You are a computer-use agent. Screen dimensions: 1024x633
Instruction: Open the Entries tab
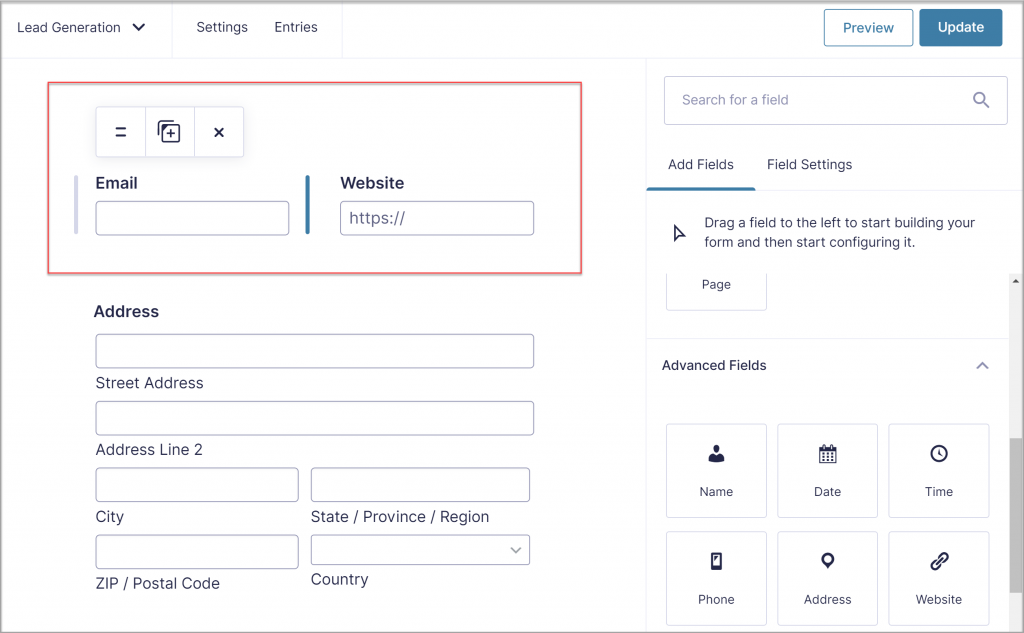[295, 27]
